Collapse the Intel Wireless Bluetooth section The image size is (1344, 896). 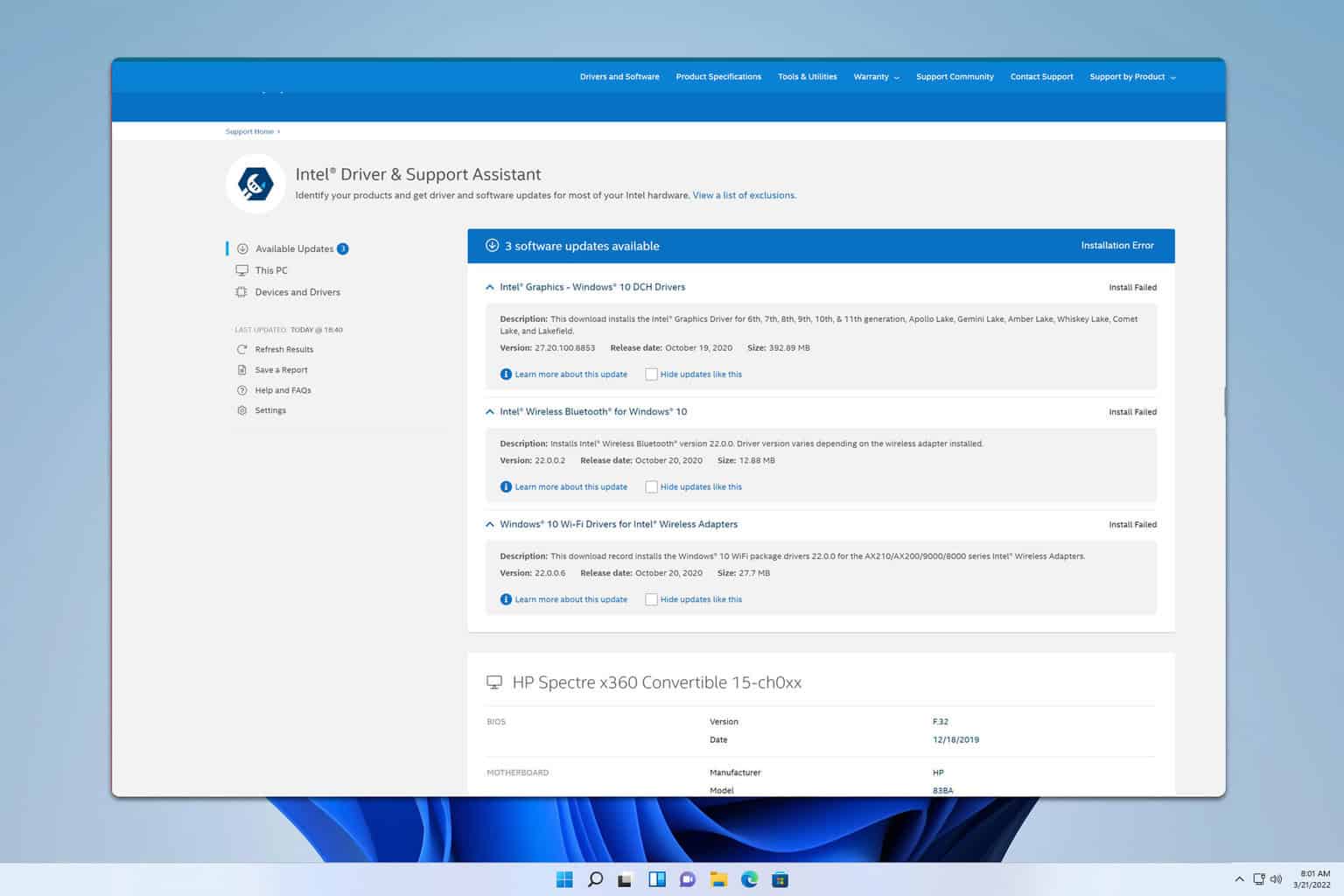[x=490, y=411]
